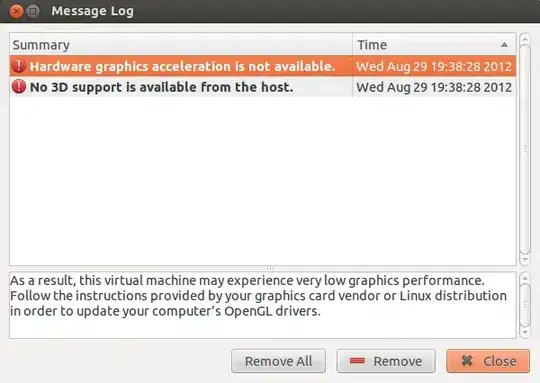Sort messages by the Time column header
Image resolution: width=540 pixels, height=383 pixels.
pos(434,45)
